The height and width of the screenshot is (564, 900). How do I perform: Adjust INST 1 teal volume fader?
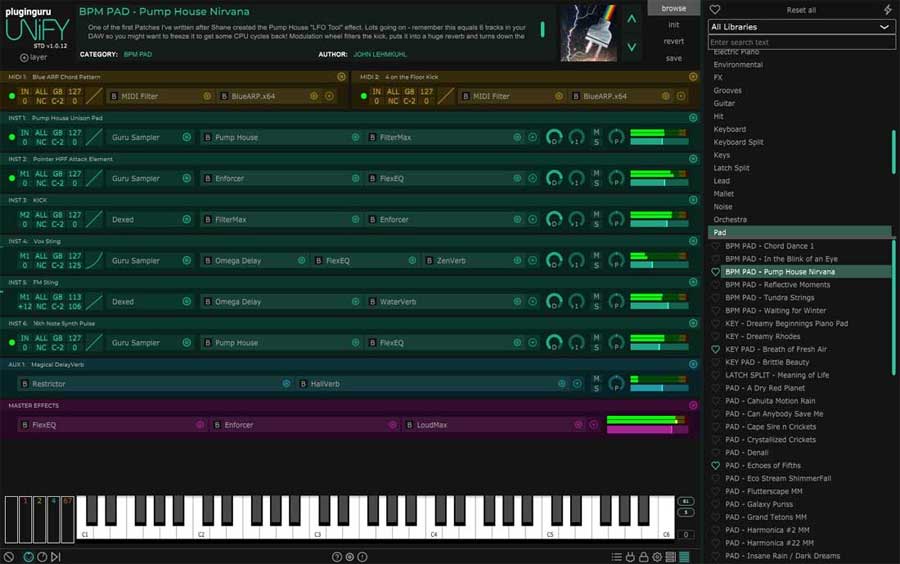pos(659,141)
